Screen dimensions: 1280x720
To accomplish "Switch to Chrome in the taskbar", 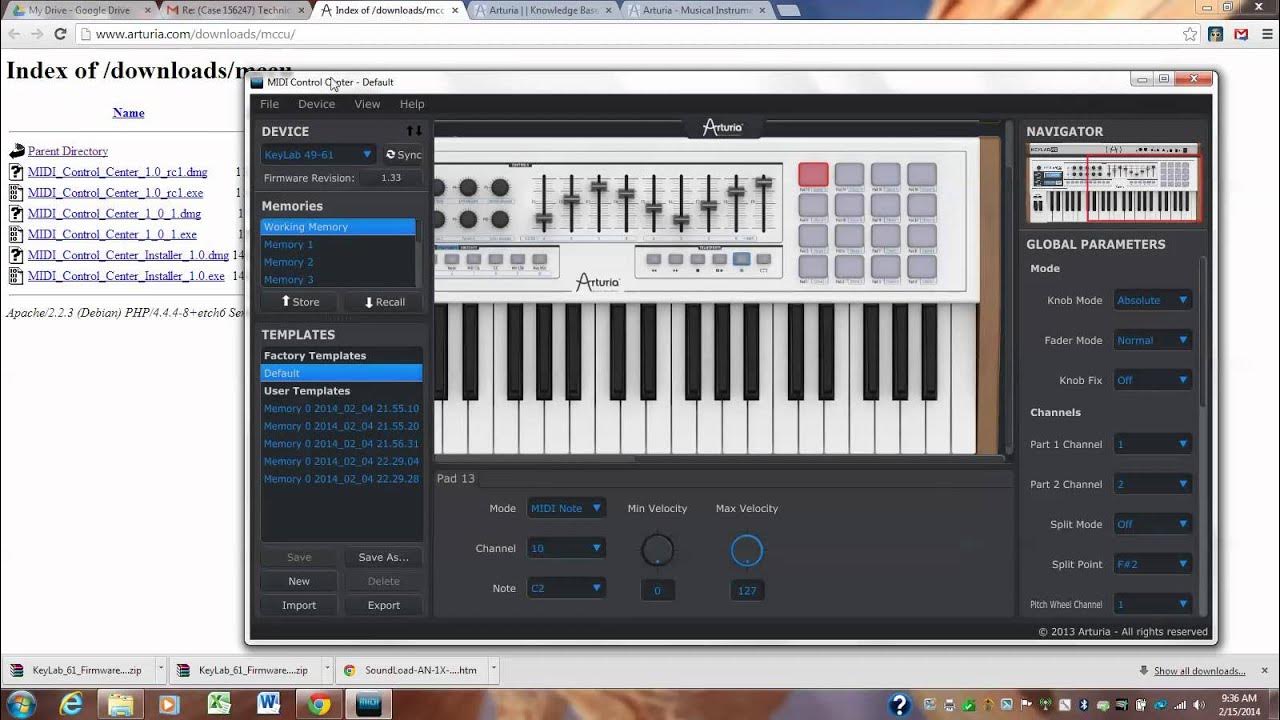I will click(319, 704).
